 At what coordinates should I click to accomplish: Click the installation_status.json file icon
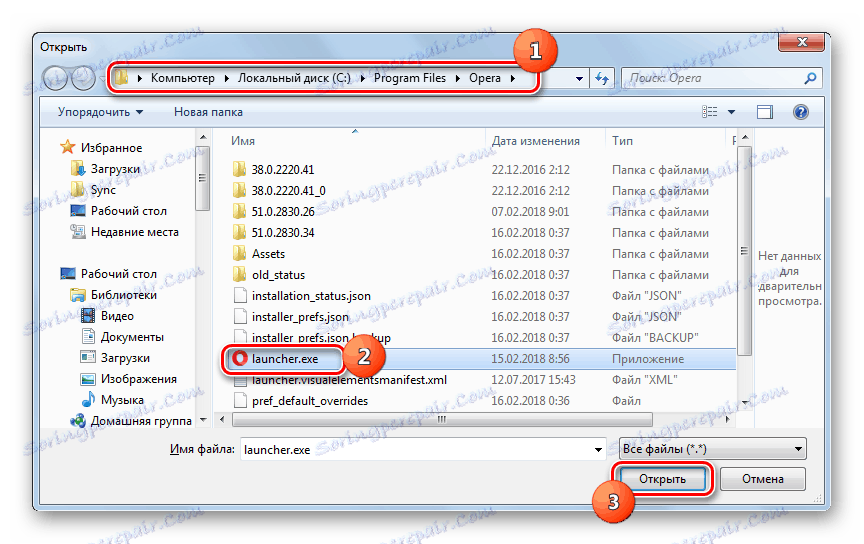tap(240, 295)
